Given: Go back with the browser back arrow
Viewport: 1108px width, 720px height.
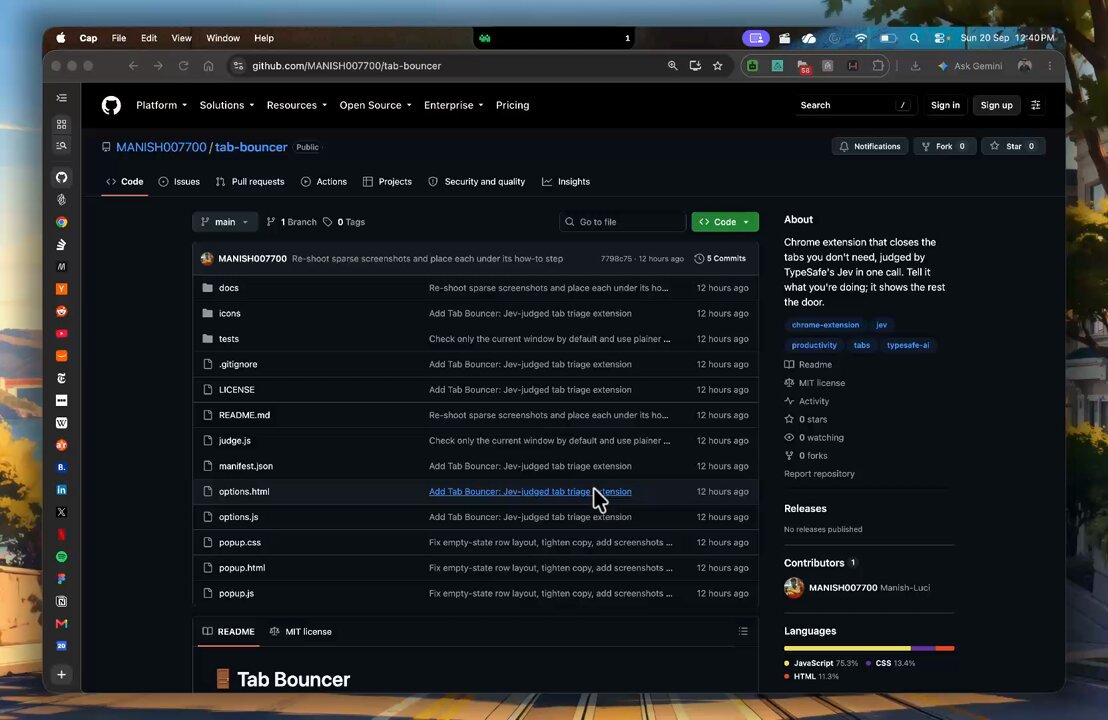Looking at the screenshot, I should coord(134,66).
